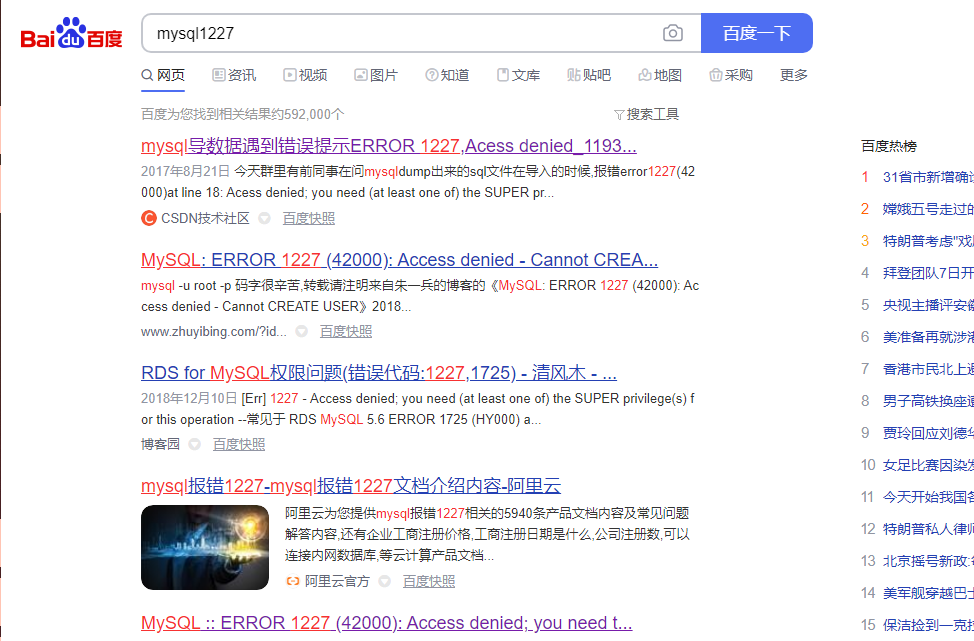Click the Baidu logo
This screenshot has width=974, height=641.
click(71, 33)
